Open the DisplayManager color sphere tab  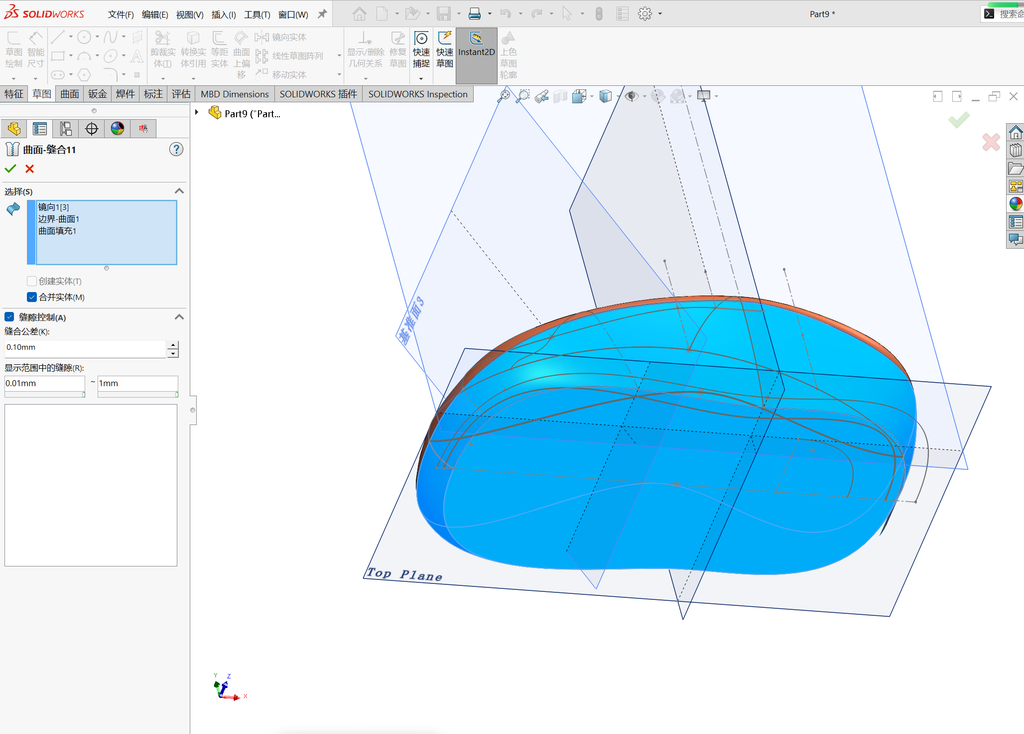(x=118, y=129)
